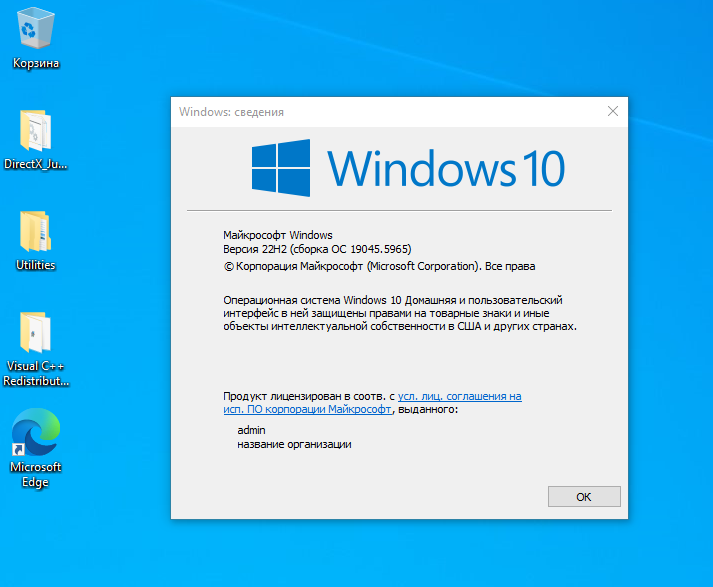Click the "название организации" text
This screenshot has height=587, width=713.
click(294, 444)
